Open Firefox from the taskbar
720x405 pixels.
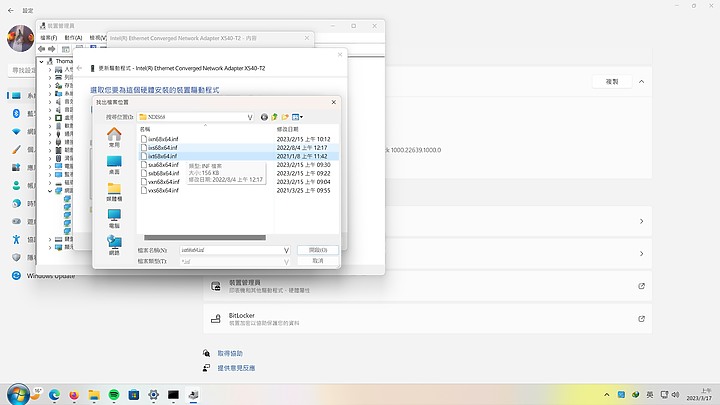pos(74,394)
